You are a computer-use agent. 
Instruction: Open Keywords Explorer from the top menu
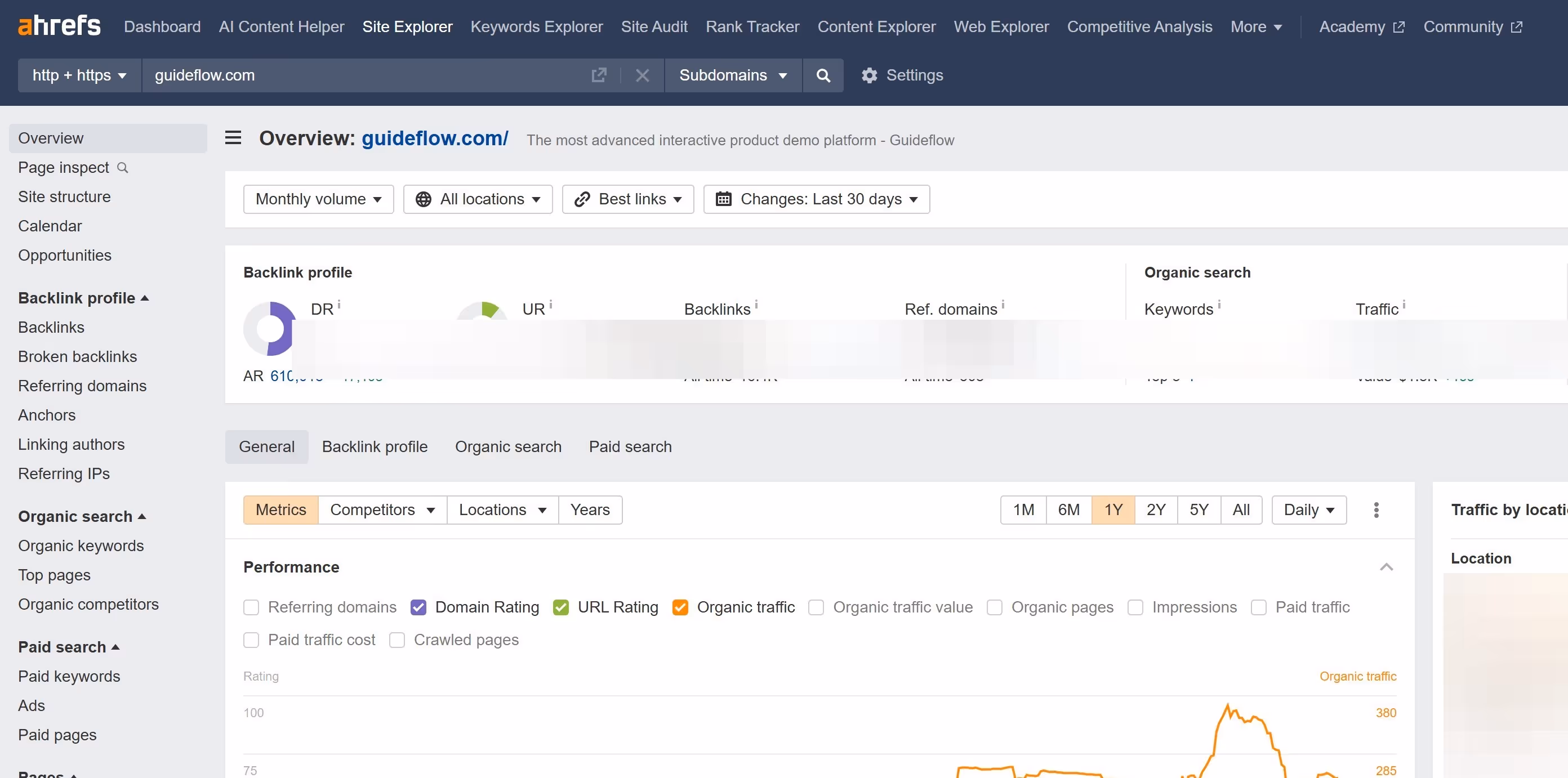(x=536, y=26)
